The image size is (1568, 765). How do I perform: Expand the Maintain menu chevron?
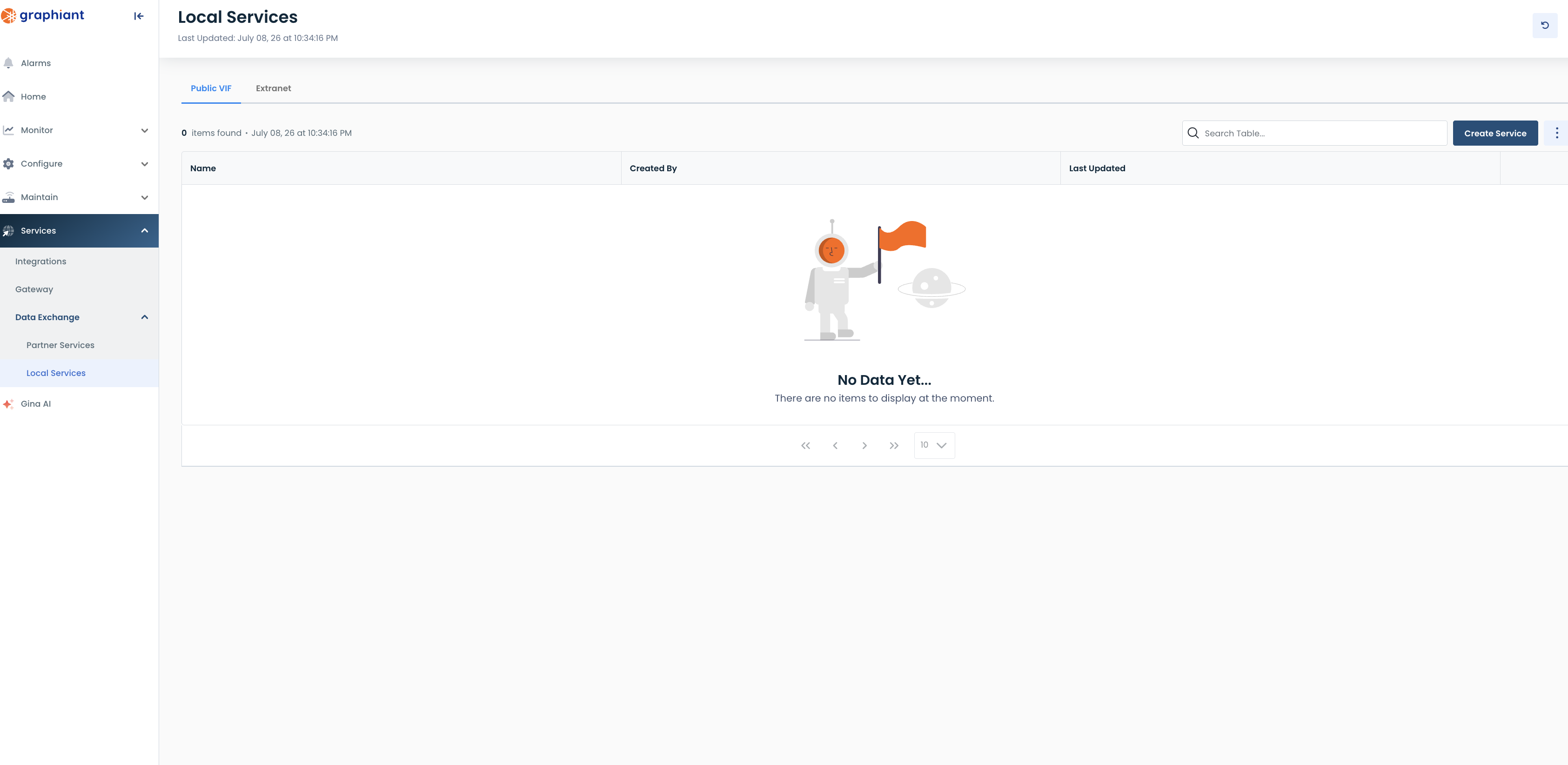coord(145,198)
